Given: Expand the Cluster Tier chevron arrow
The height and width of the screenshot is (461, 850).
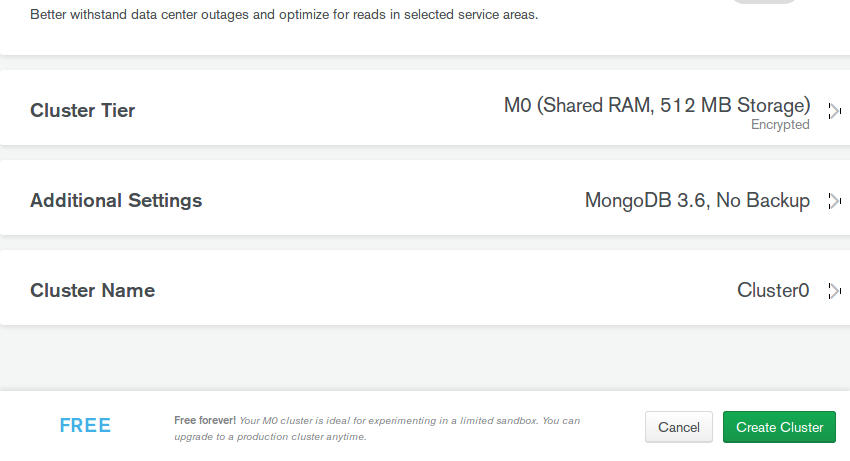Looking at the screenshot, I should (834, 111).
